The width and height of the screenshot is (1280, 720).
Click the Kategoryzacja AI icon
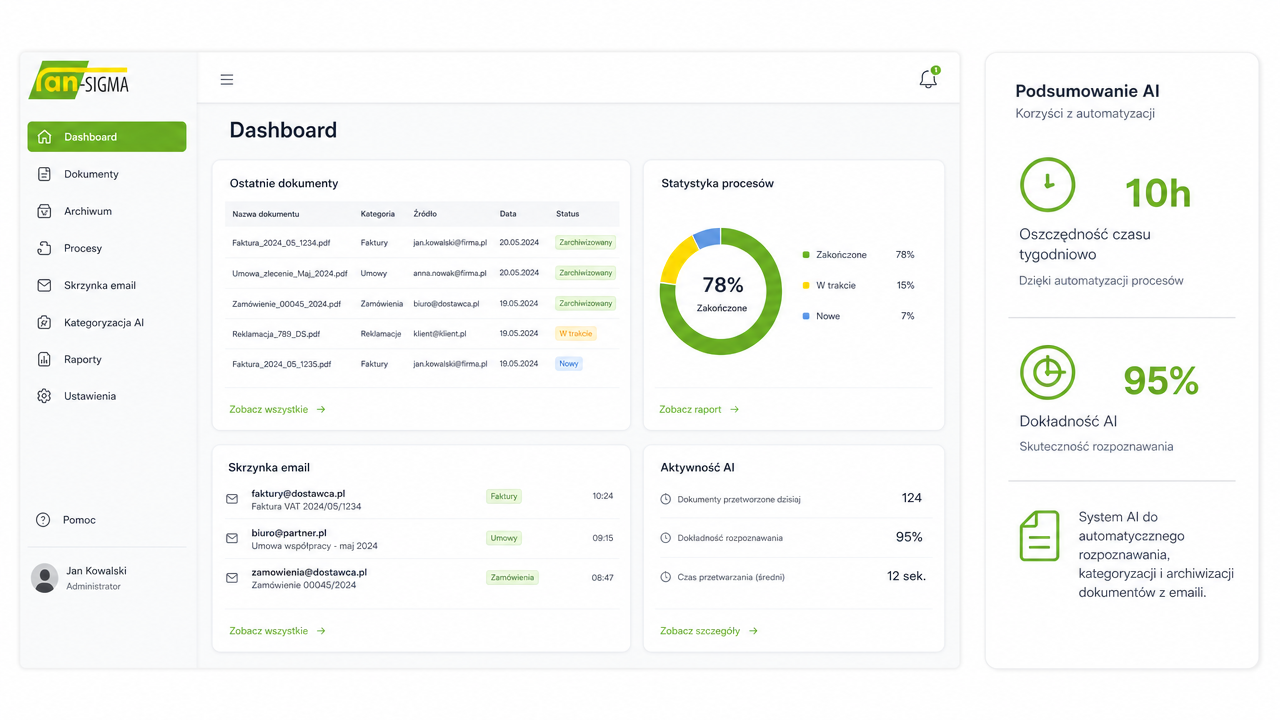pyautogui.click(x=44, y=322)
